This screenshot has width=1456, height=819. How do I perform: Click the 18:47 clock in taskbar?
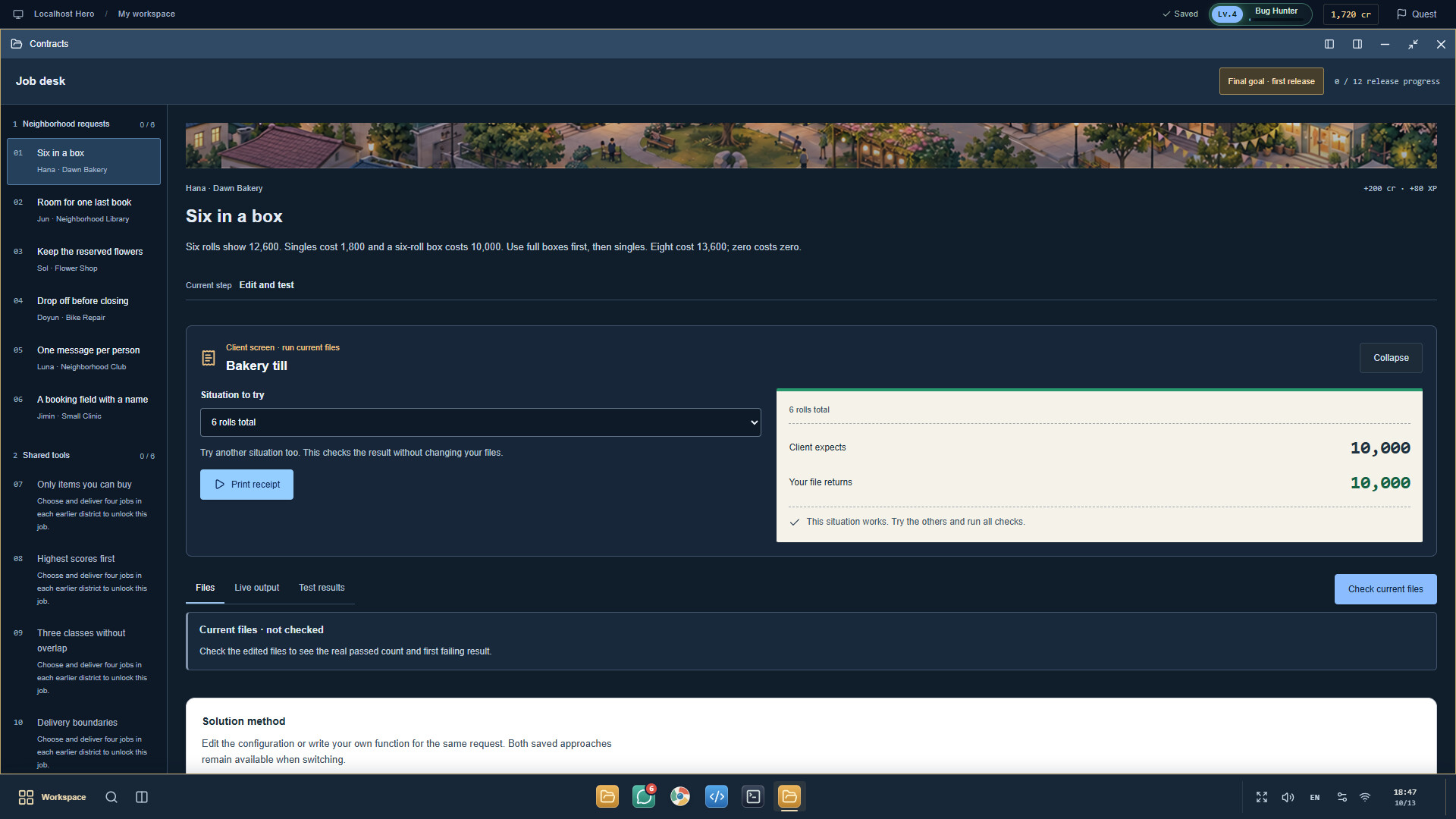[x=1404, y=797]
